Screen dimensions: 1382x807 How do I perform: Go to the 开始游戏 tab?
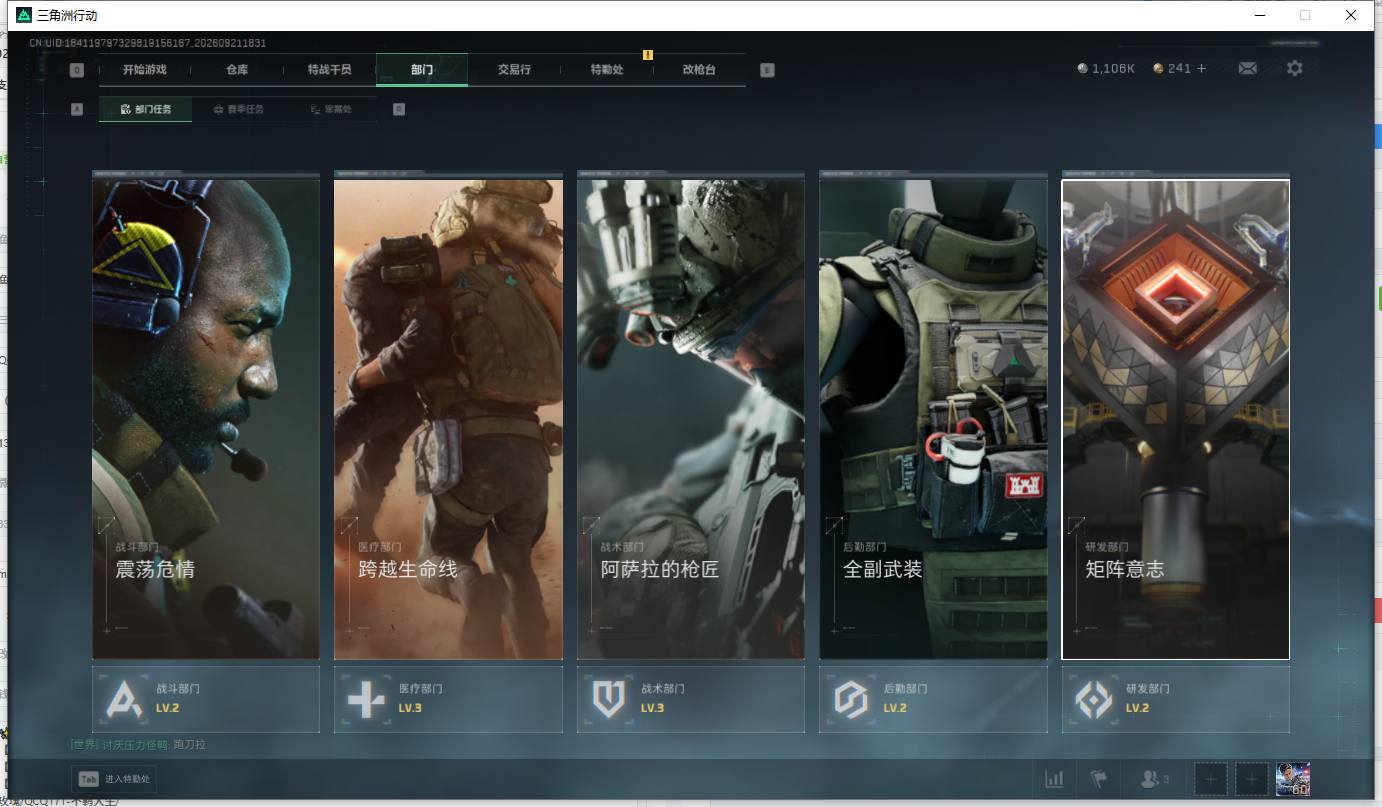pyautogui.click(x=145, y=70)
